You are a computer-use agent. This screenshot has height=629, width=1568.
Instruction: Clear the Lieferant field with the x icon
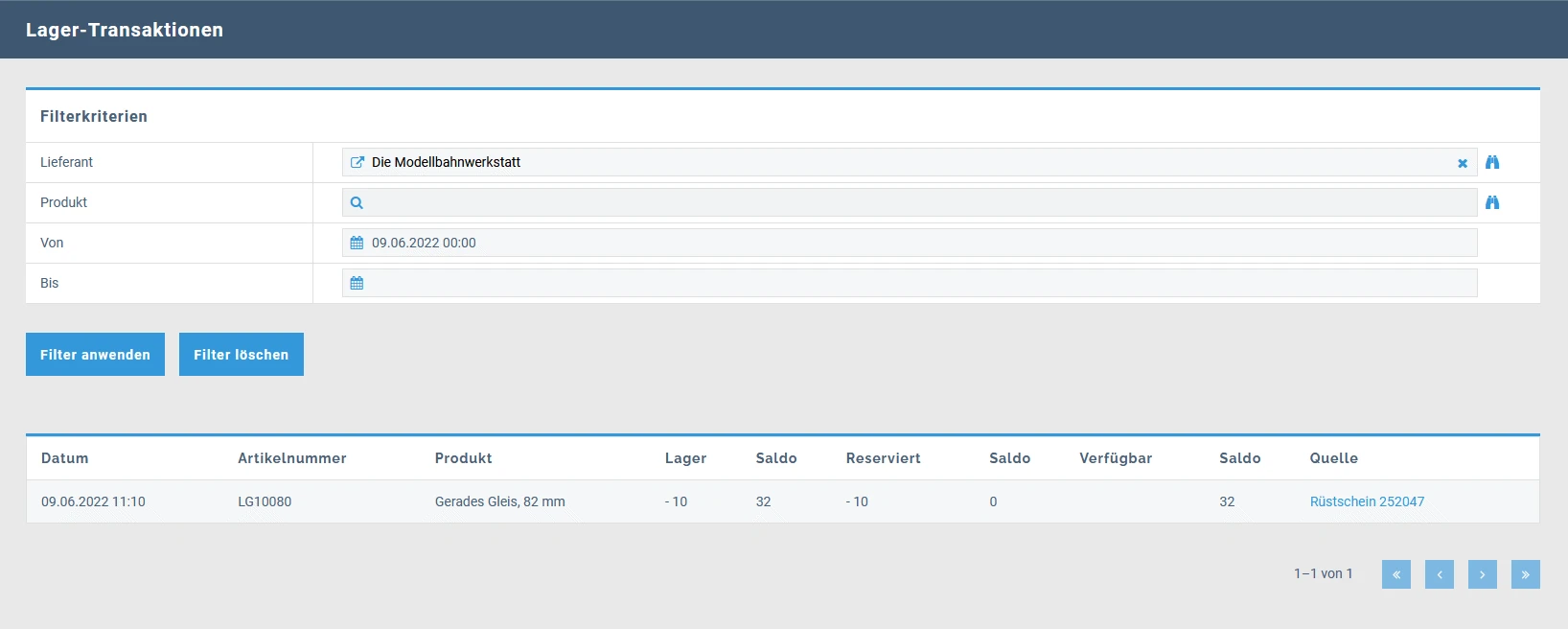pyautogui.click(x=1463, y=163)
